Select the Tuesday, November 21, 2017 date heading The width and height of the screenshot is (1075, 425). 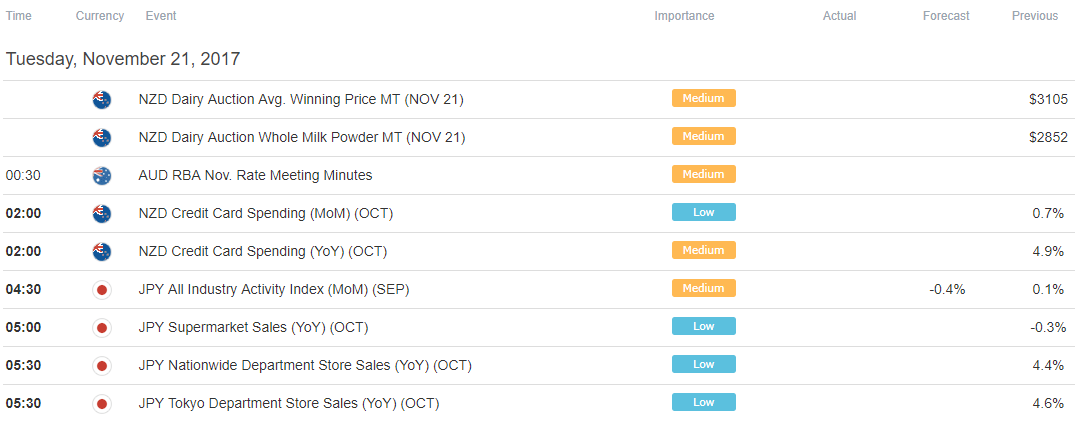coord(123,59)
